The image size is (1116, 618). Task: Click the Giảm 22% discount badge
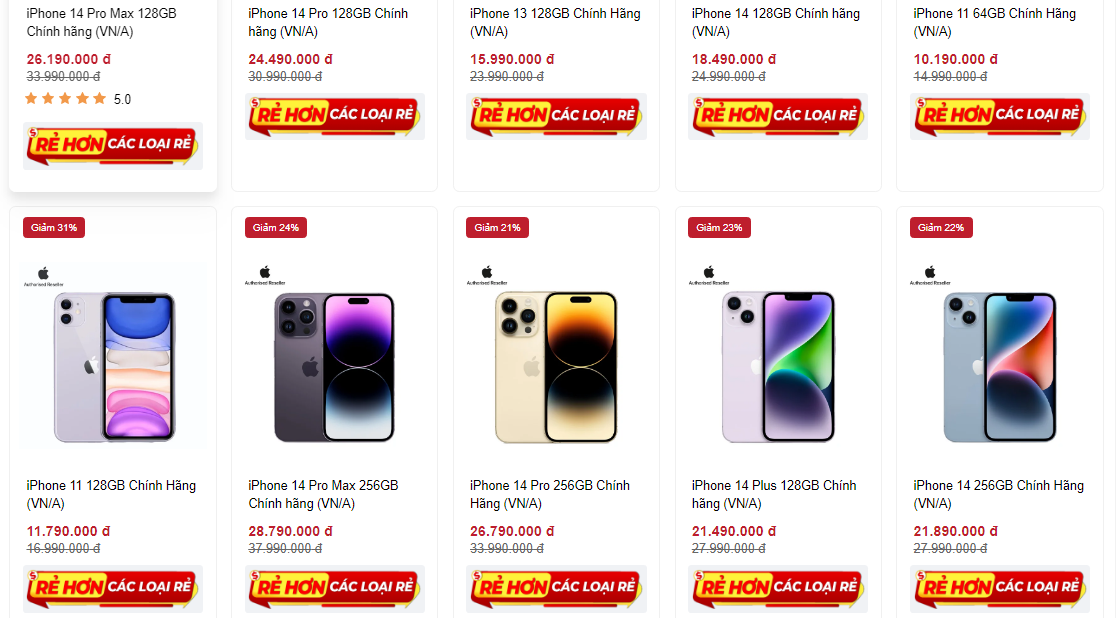pos(941,228)
